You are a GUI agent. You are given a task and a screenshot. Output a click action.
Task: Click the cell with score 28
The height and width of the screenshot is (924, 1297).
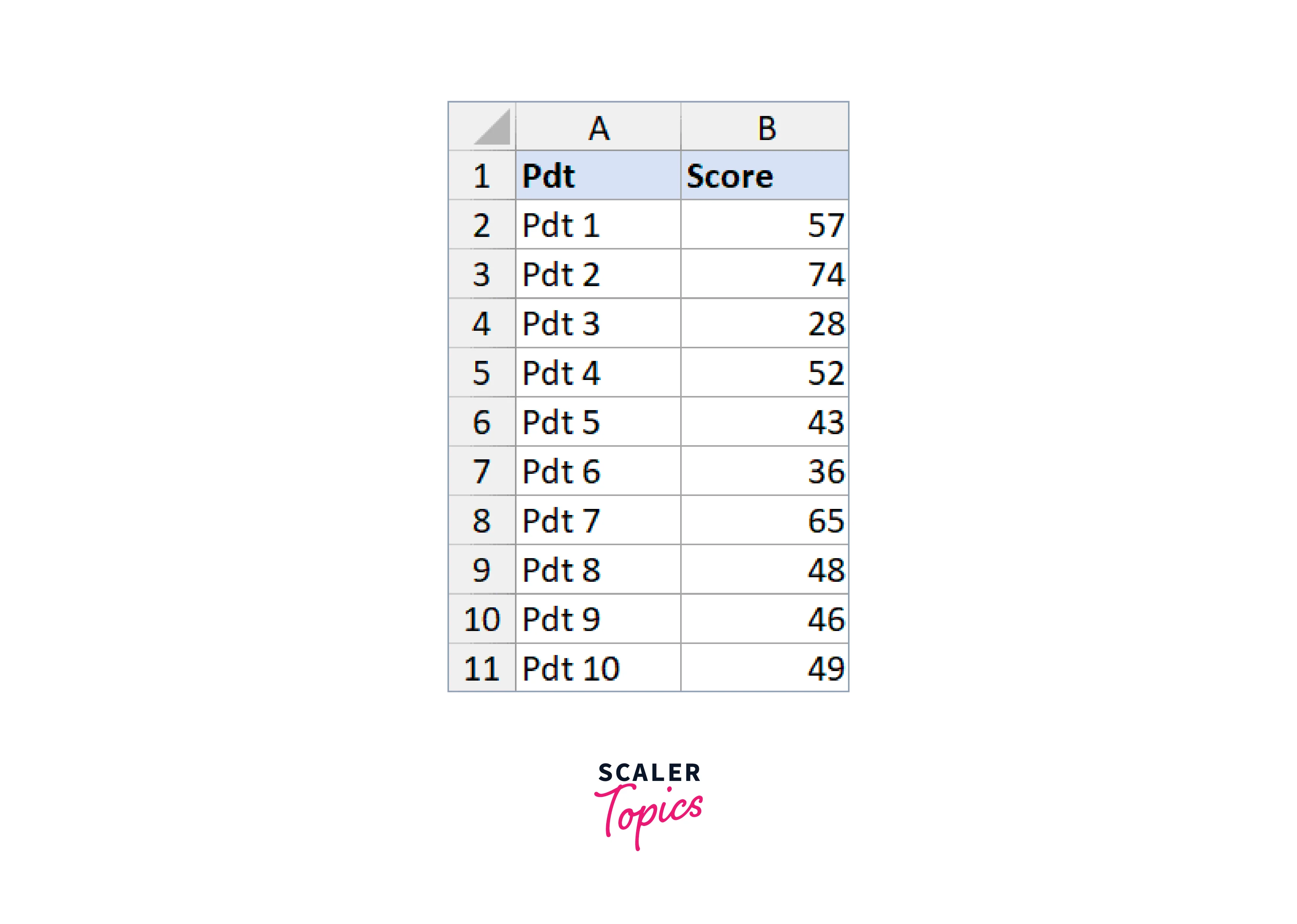[764, 324]
